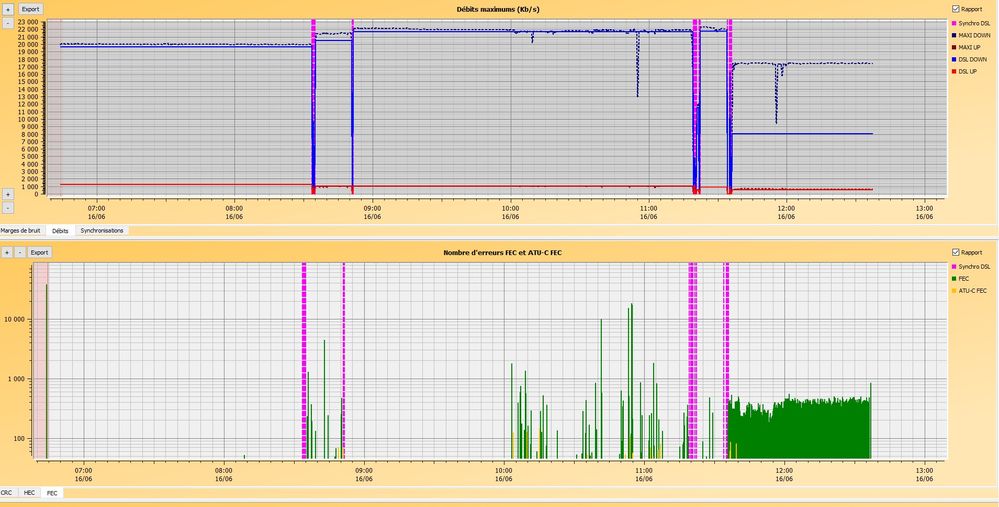Open the HEC errors tab

click(x=29, y=493)
